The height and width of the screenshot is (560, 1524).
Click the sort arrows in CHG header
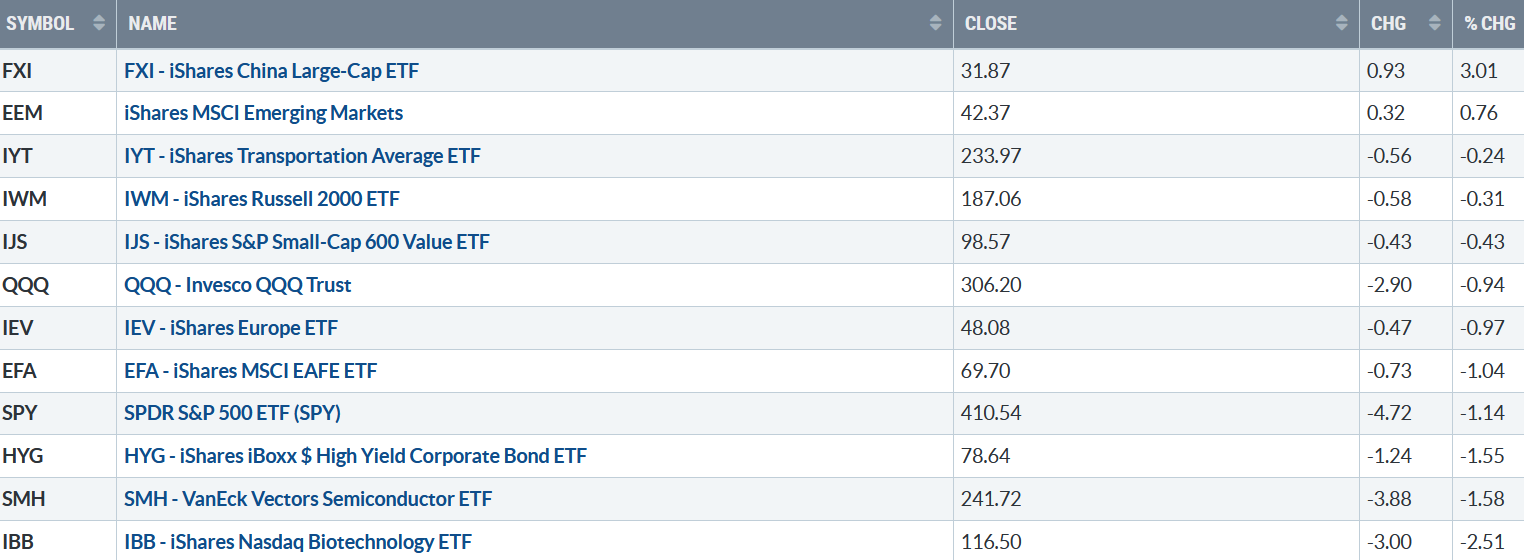click(x=1434, y=23)
